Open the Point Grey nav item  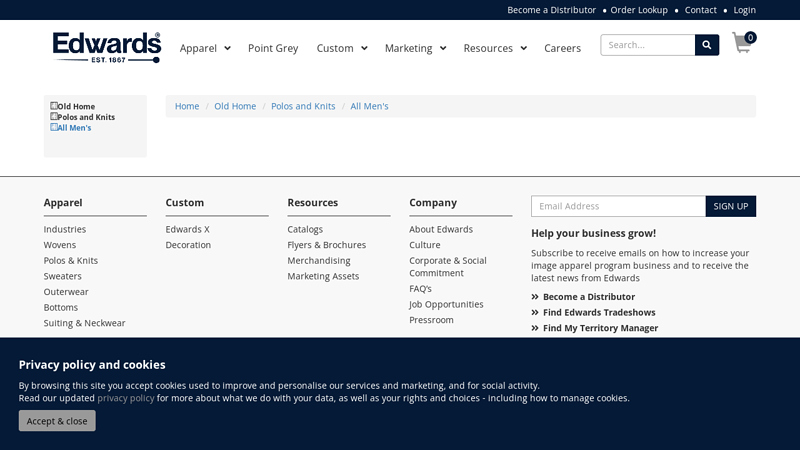pyautogui.click(x=273, y=48)
